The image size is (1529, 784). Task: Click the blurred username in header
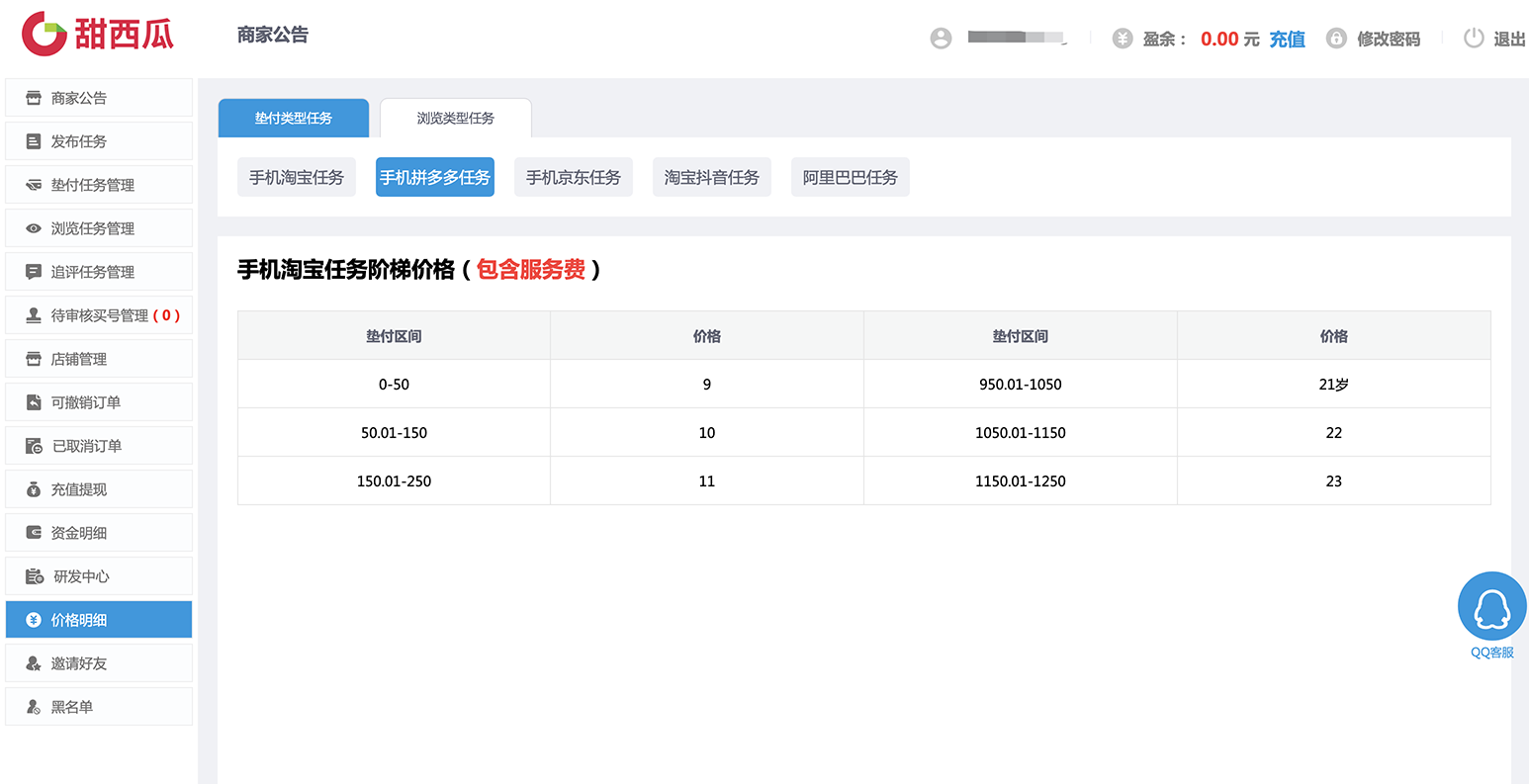pyautogui.click(x=1017, y=38)
